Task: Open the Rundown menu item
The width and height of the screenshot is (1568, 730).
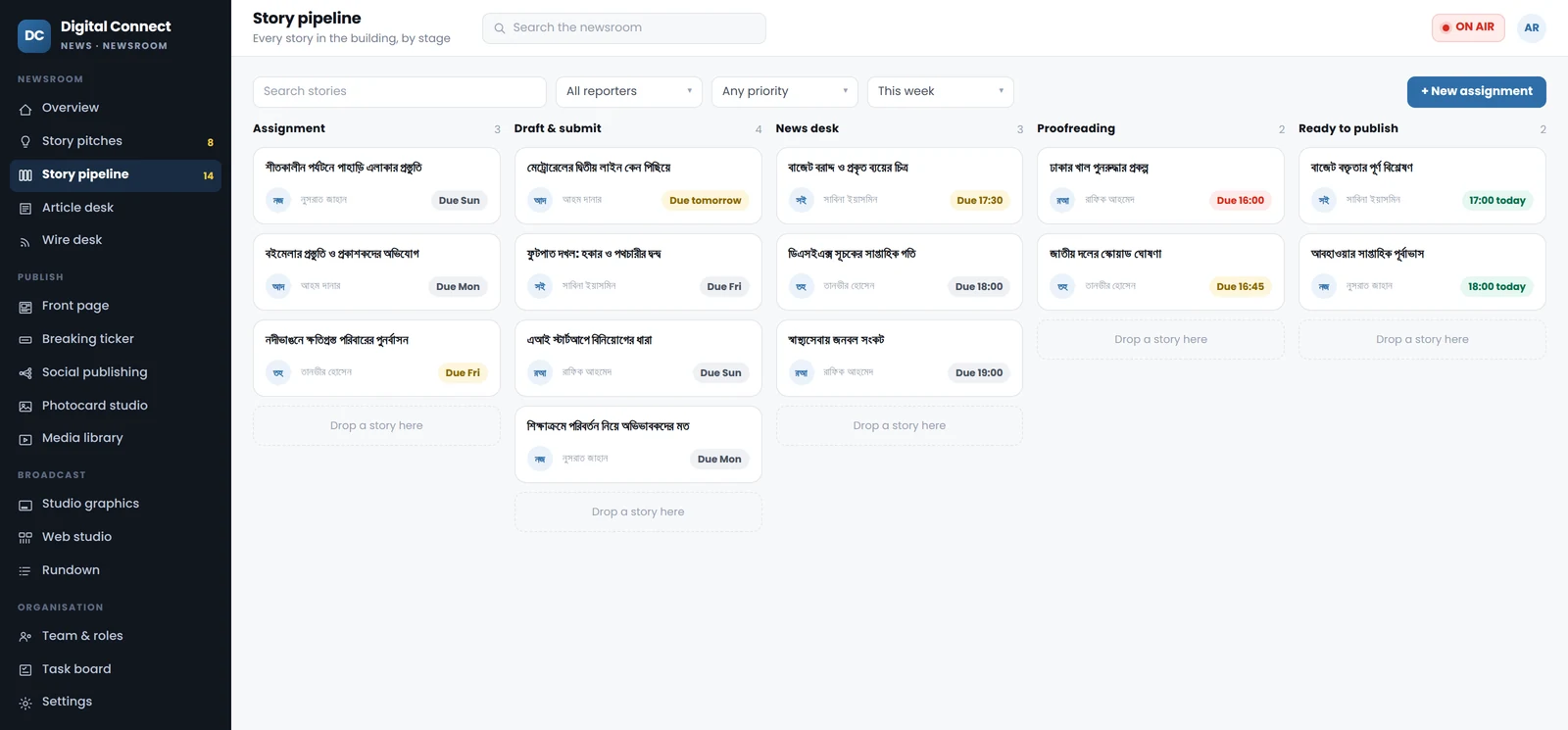Action: coord(116,570)
